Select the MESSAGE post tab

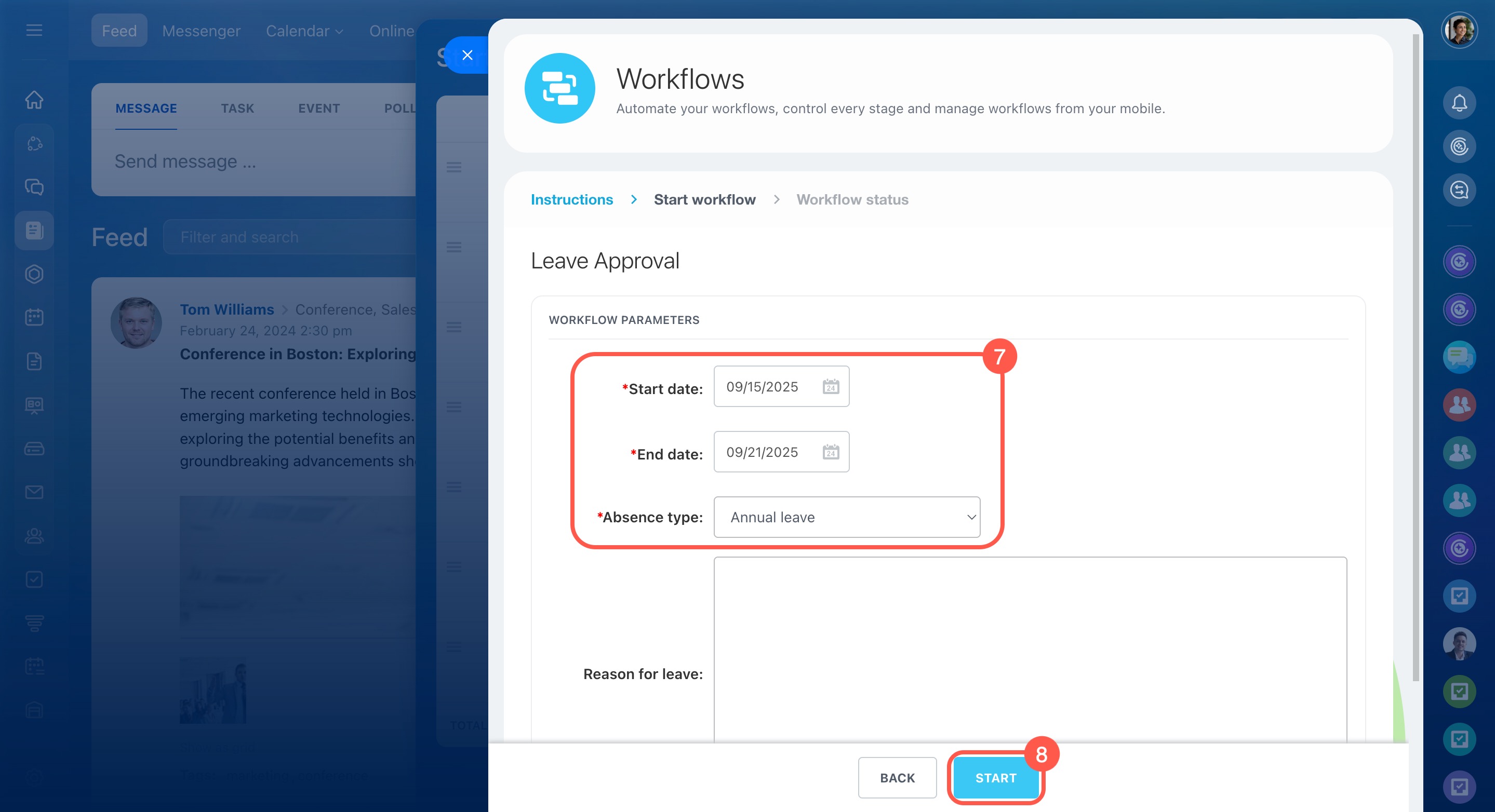pyautogui.click(x=145, y=109)
